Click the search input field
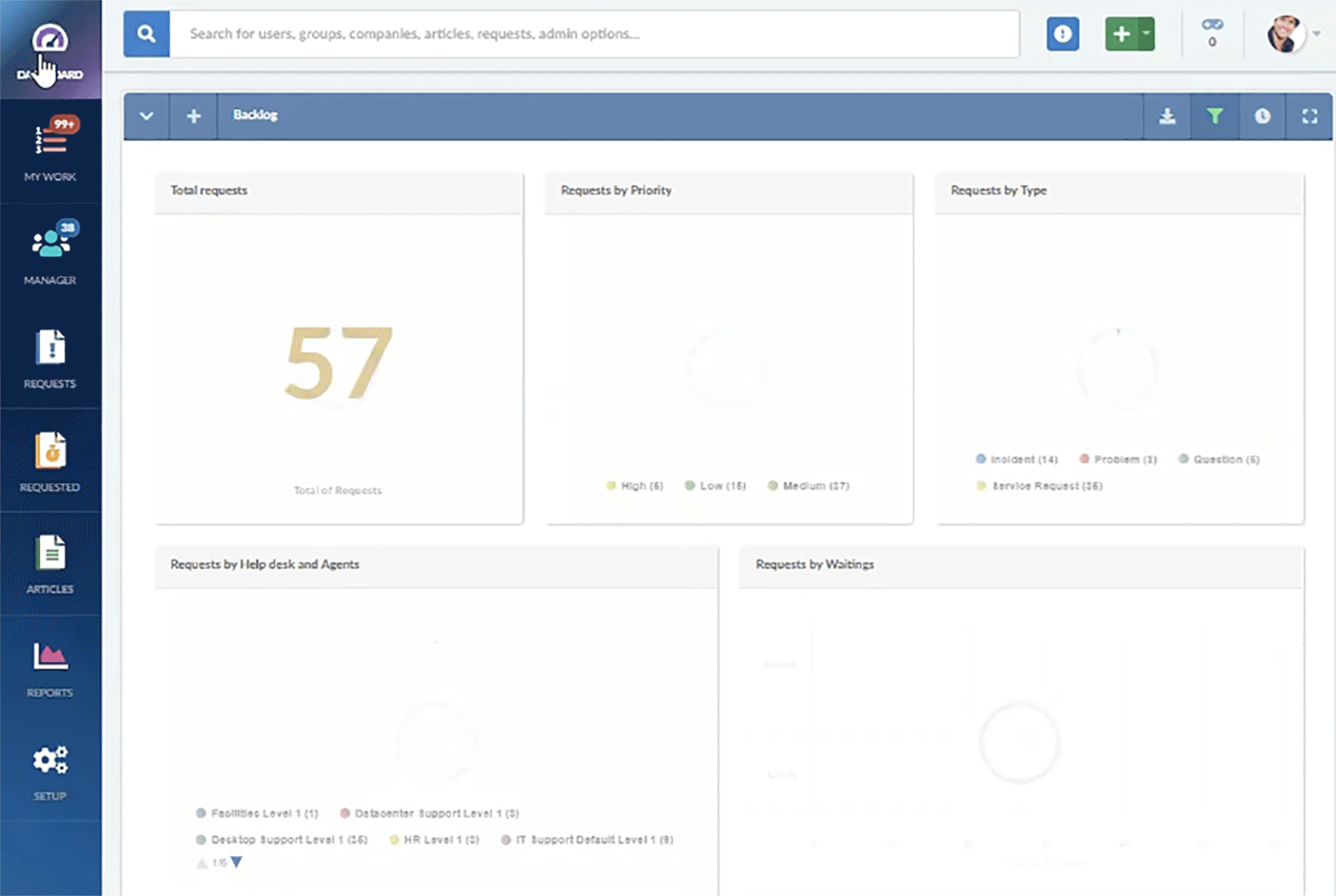The image size is (1336, 896). click(x=593, y=34)
